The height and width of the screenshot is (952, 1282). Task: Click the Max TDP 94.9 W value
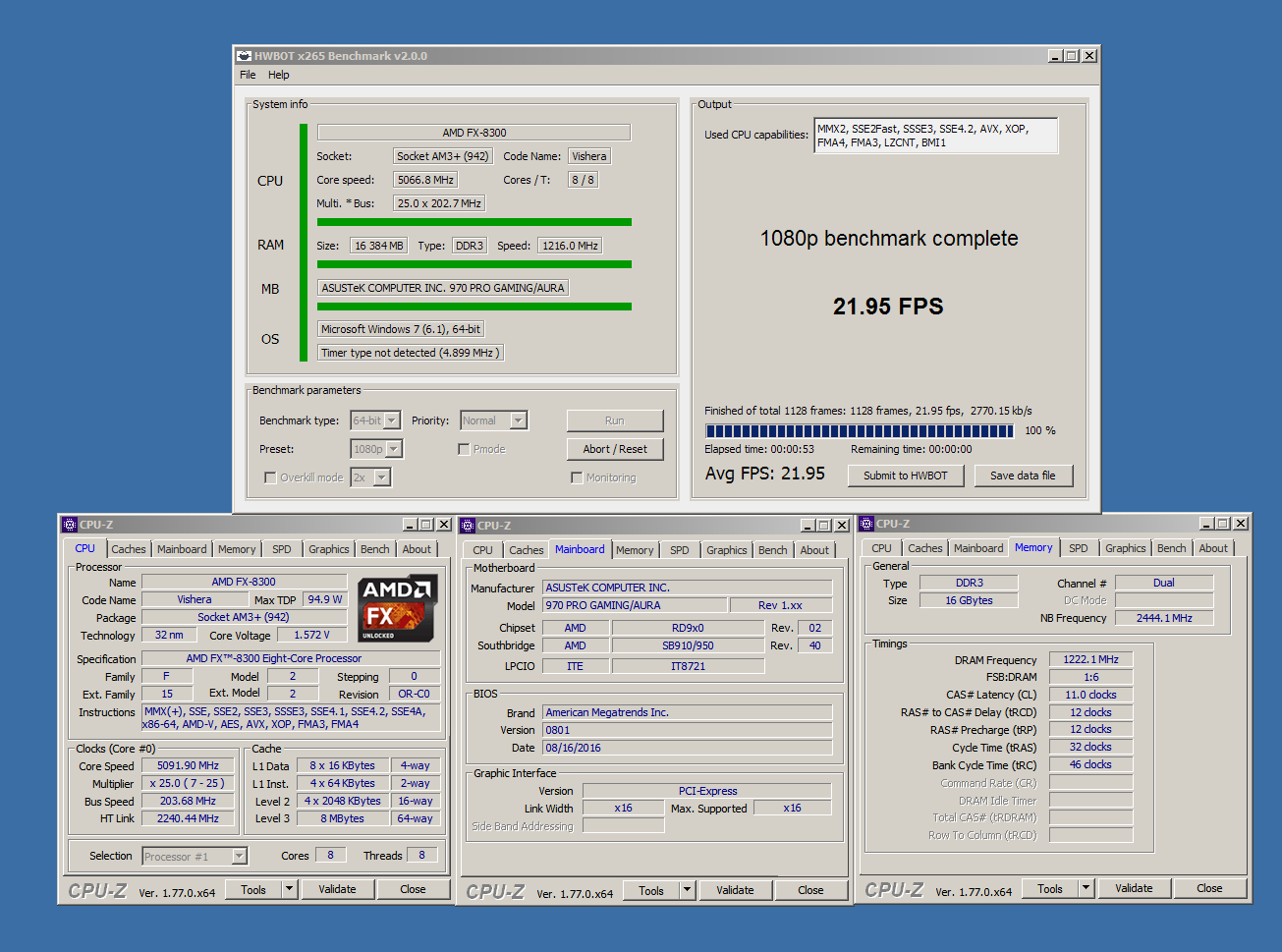(324, 599)
